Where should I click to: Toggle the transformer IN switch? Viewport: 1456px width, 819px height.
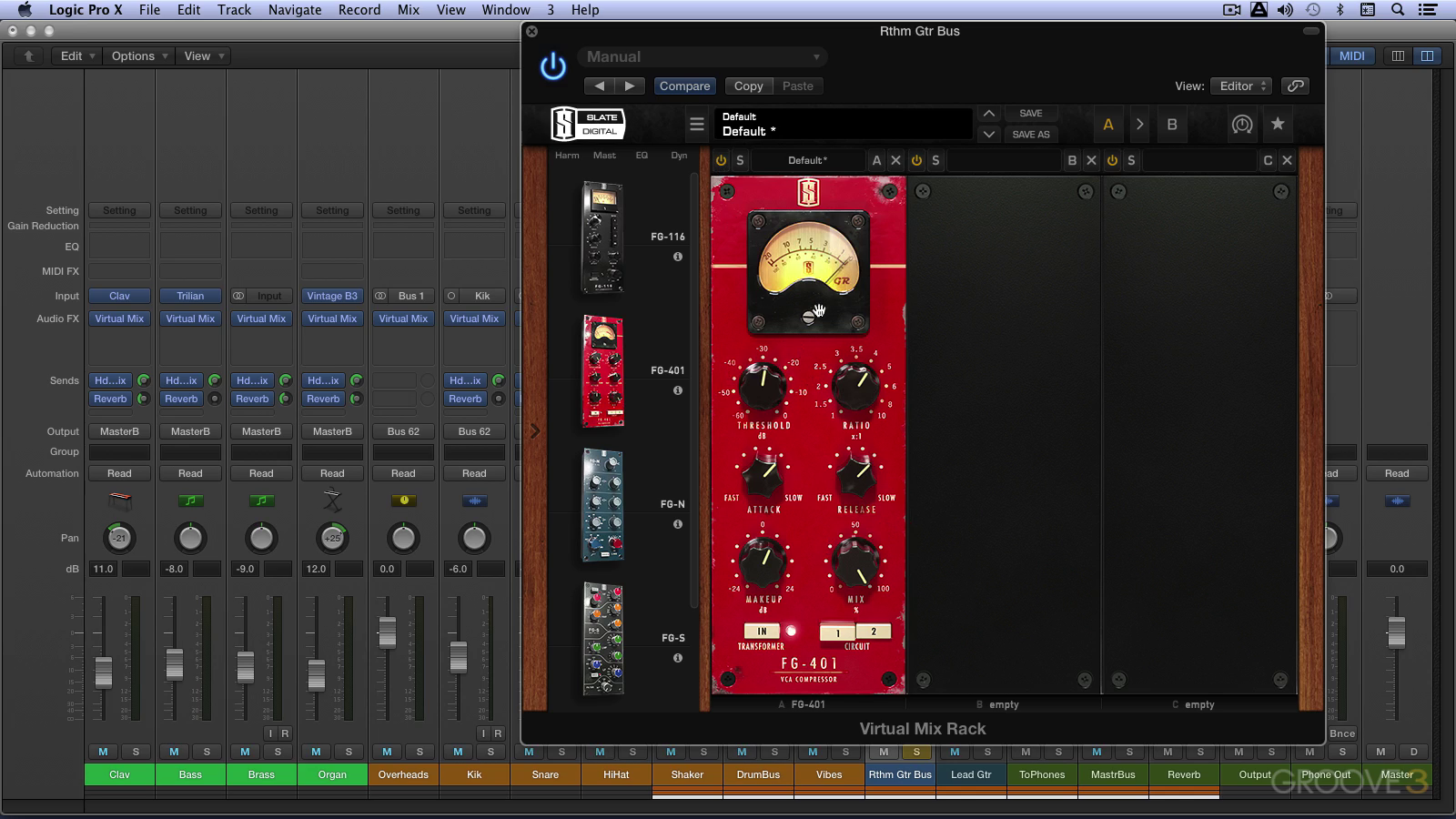tap(762, 631)
